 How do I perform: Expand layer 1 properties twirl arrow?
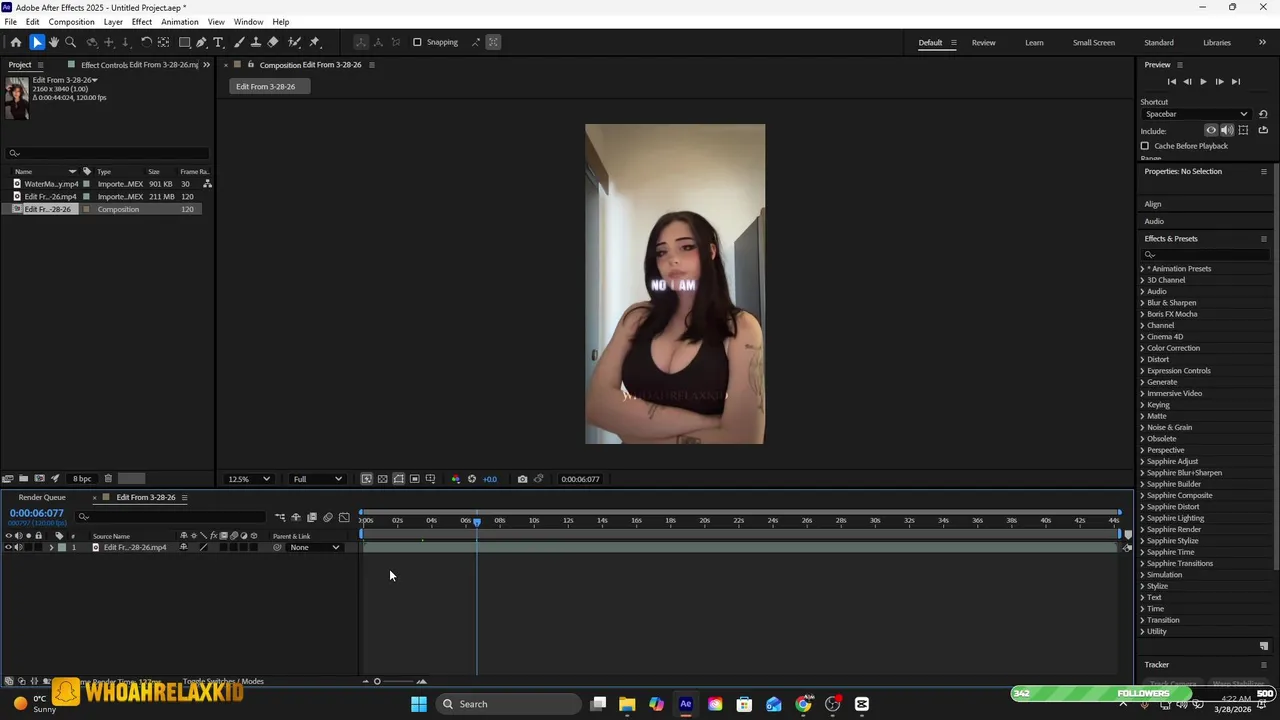(x=52, y=547)
